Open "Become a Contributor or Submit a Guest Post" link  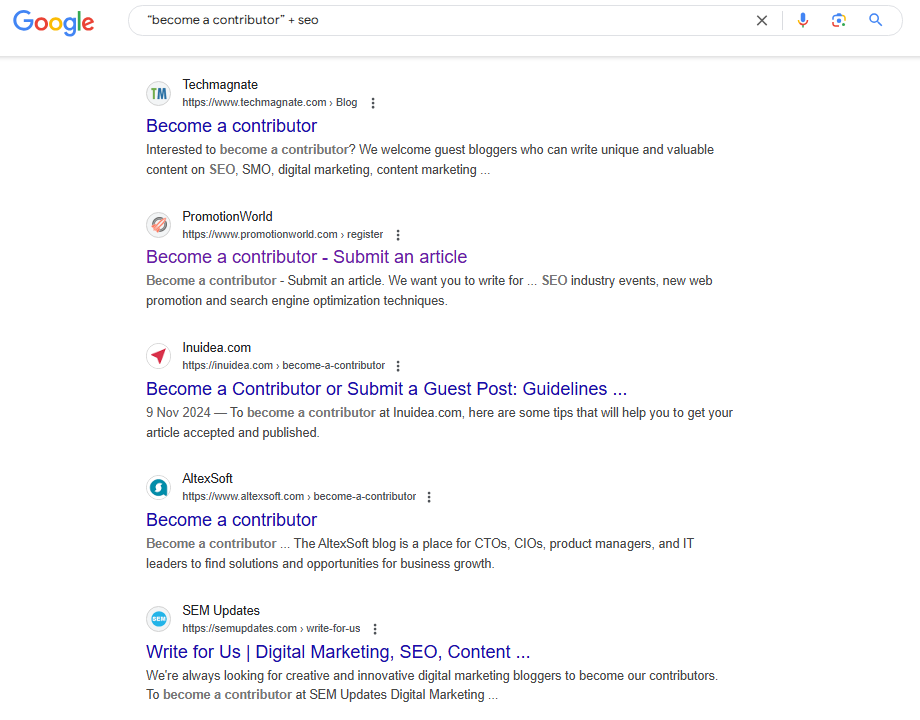click(x=387, y=389)
